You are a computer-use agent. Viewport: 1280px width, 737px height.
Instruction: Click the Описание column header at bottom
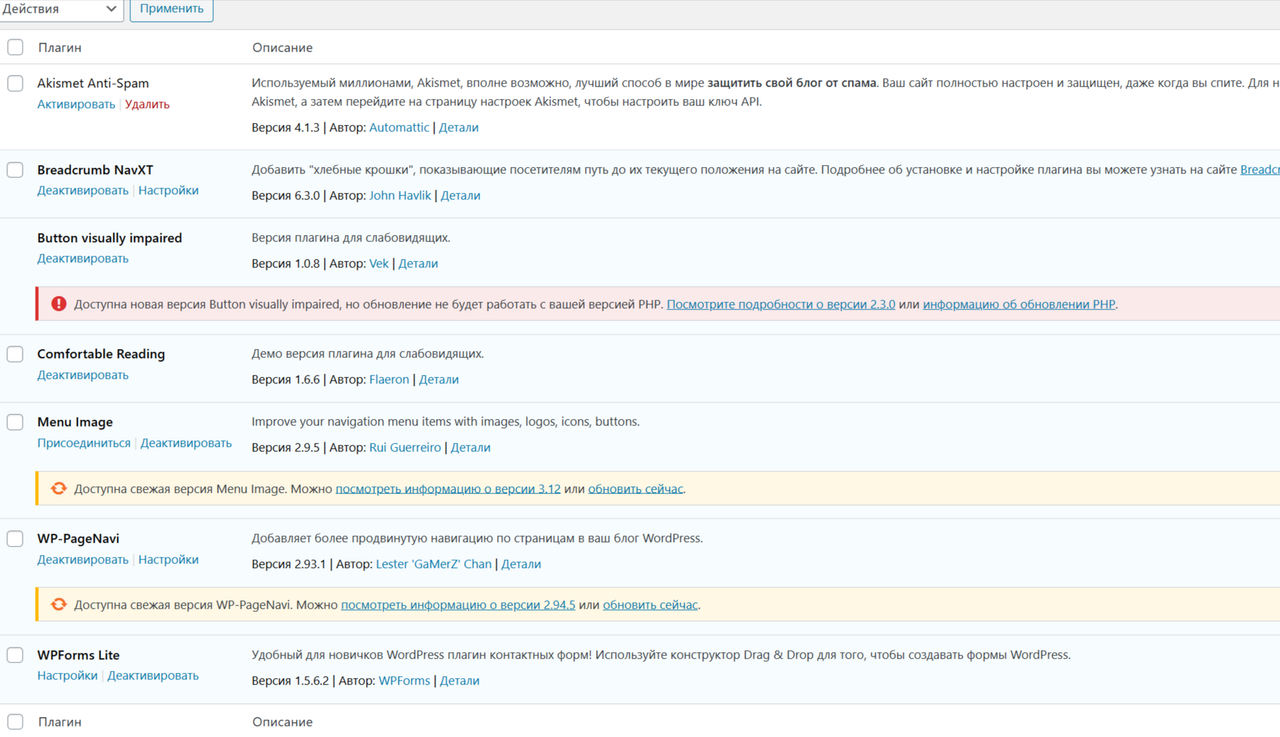pyautogui.click(x=282, y=722)
